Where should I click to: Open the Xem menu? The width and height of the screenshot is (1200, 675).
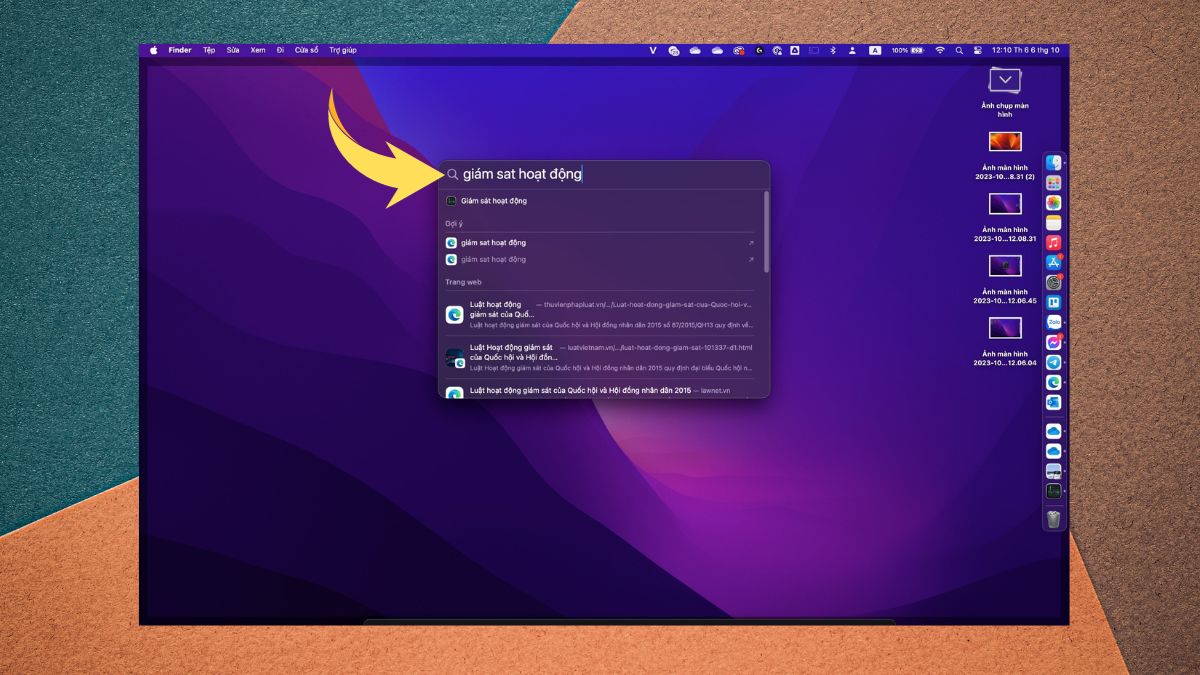[x=258, y=50]
